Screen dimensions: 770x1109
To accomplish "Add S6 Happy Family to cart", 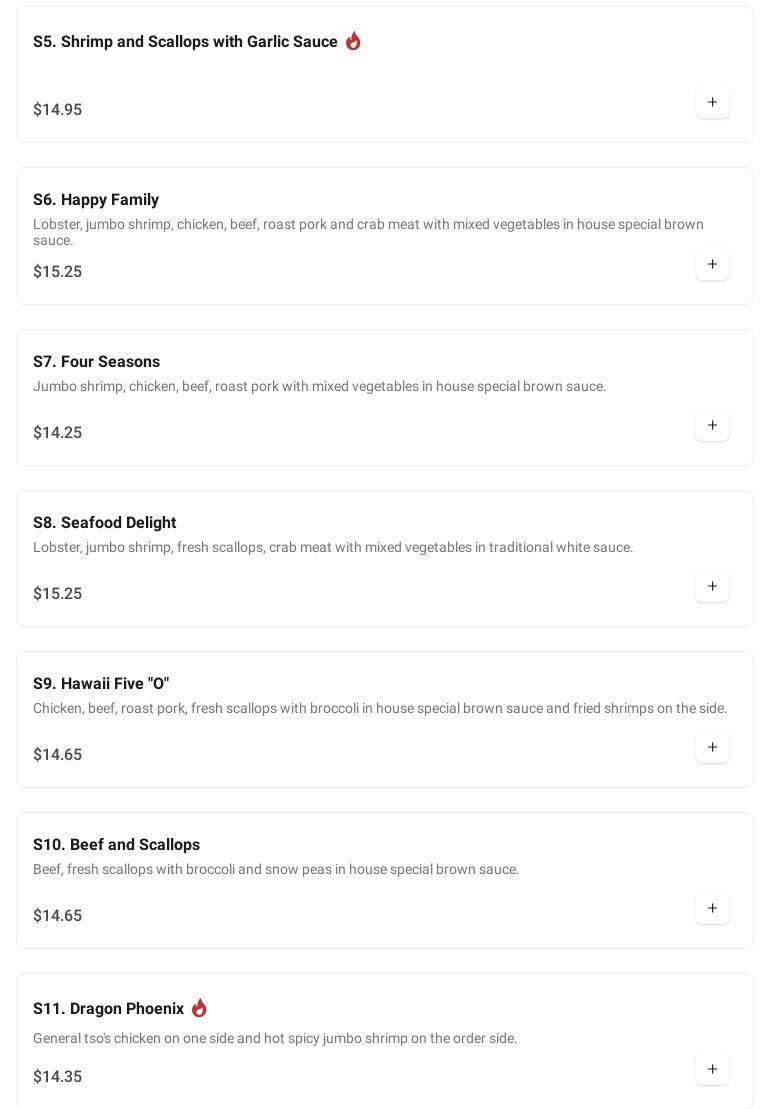I will click(712, 264).
